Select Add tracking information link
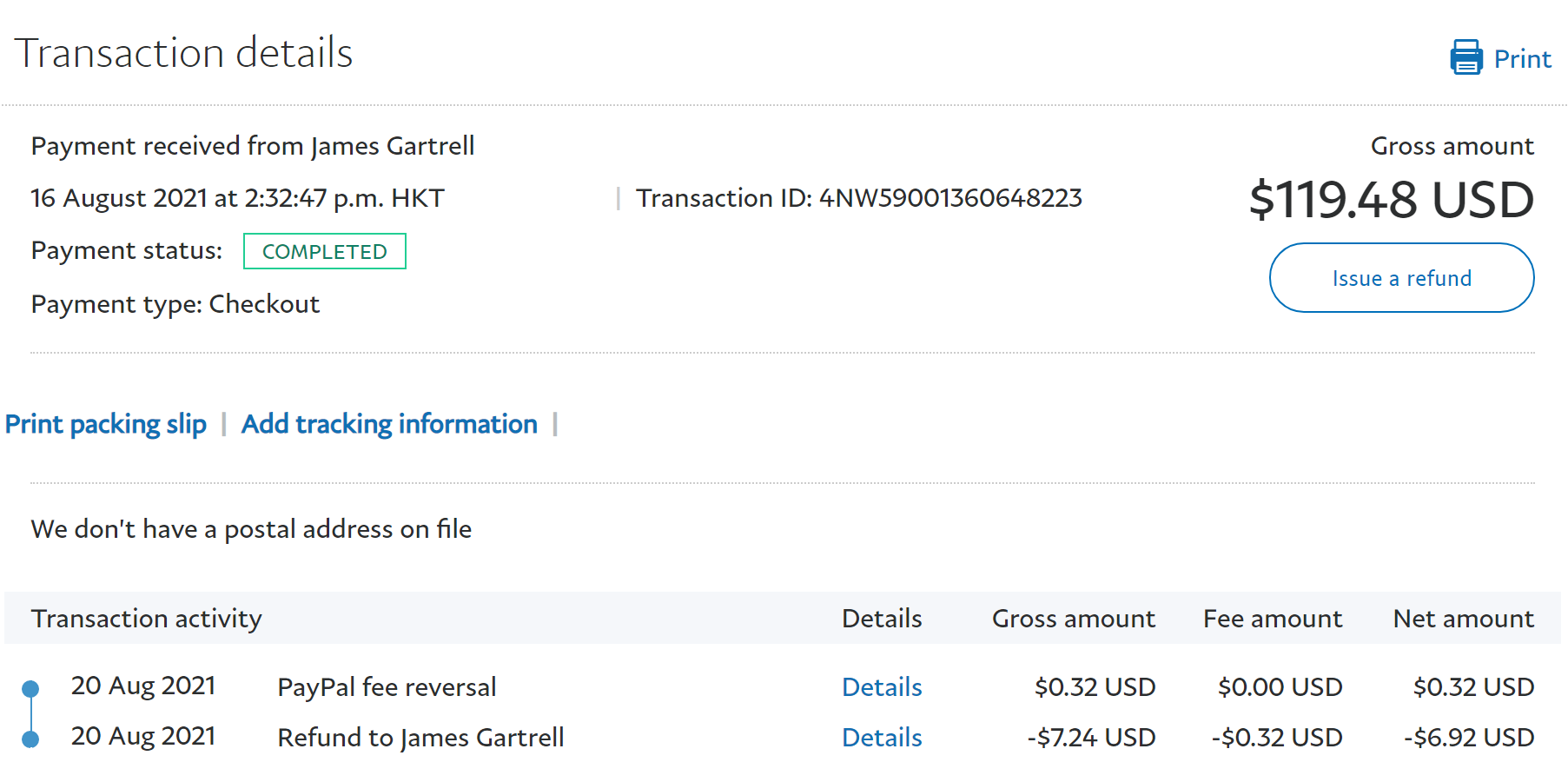Viewport: 1568px width, 782px height. click(389, 424)
